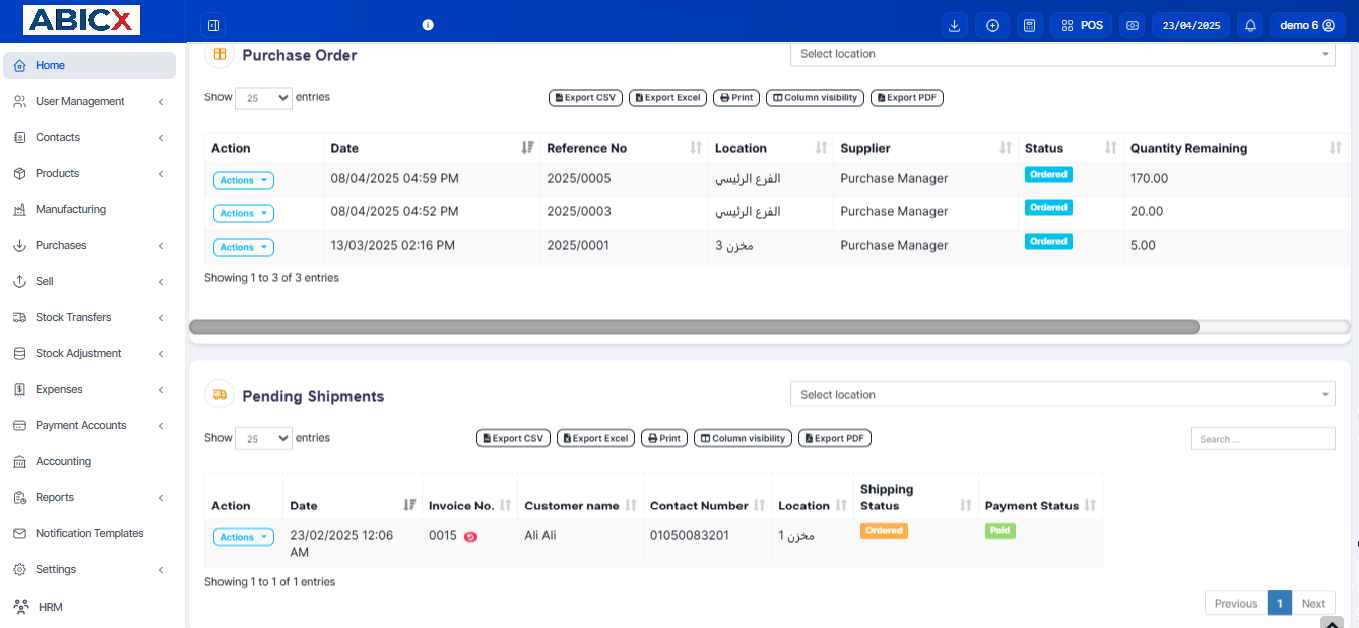Viewport: 1359px width, 628px height.
Task: Open the notifications bell
Action: coord(1250,24)
